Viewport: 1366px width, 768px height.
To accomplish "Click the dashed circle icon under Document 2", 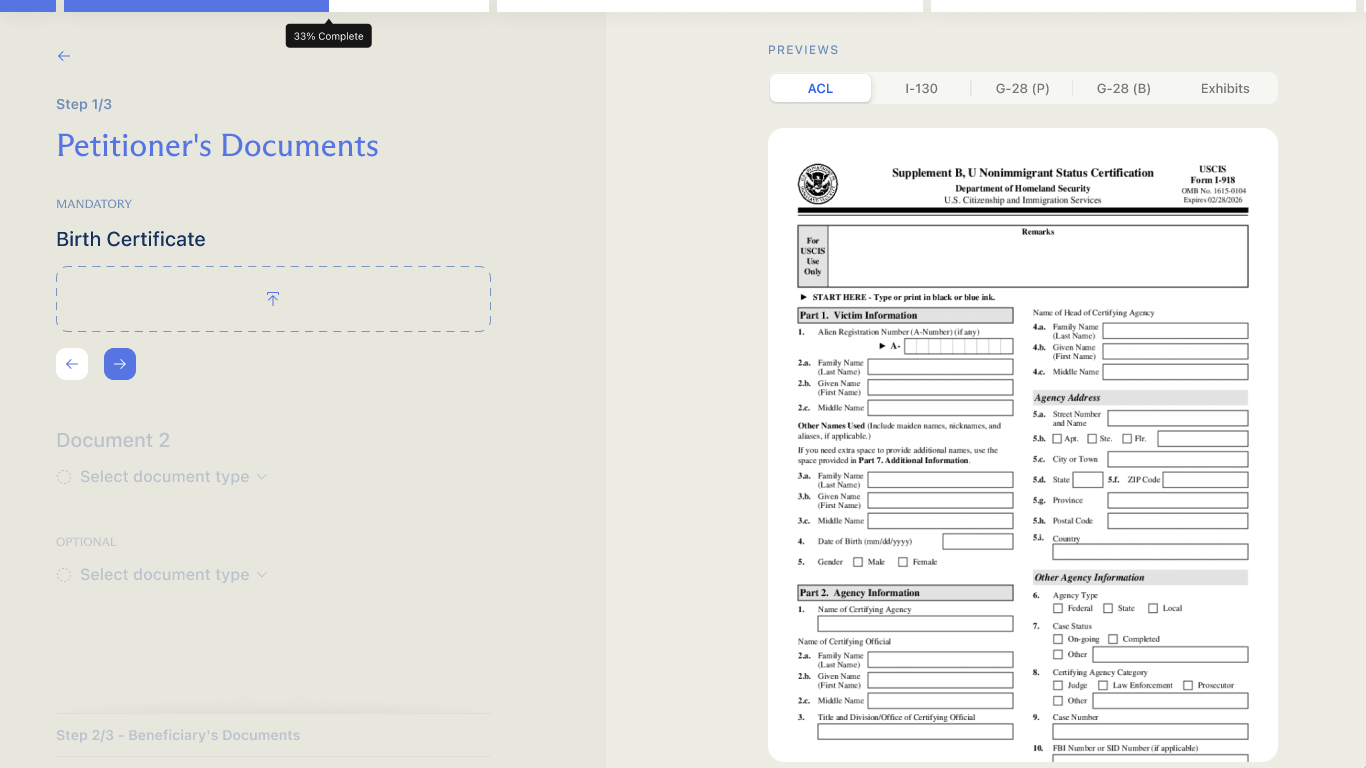I will (x=64, y=477).
